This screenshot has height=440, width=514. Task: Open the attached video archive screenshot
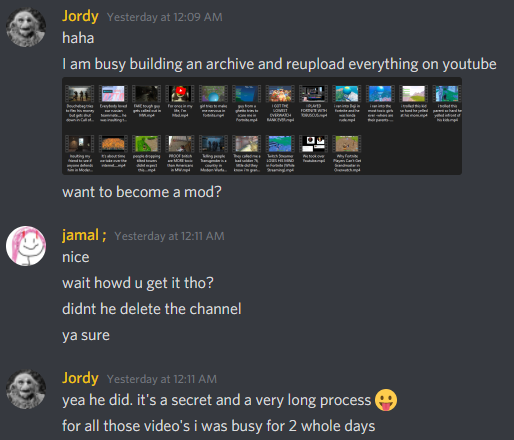262,126
